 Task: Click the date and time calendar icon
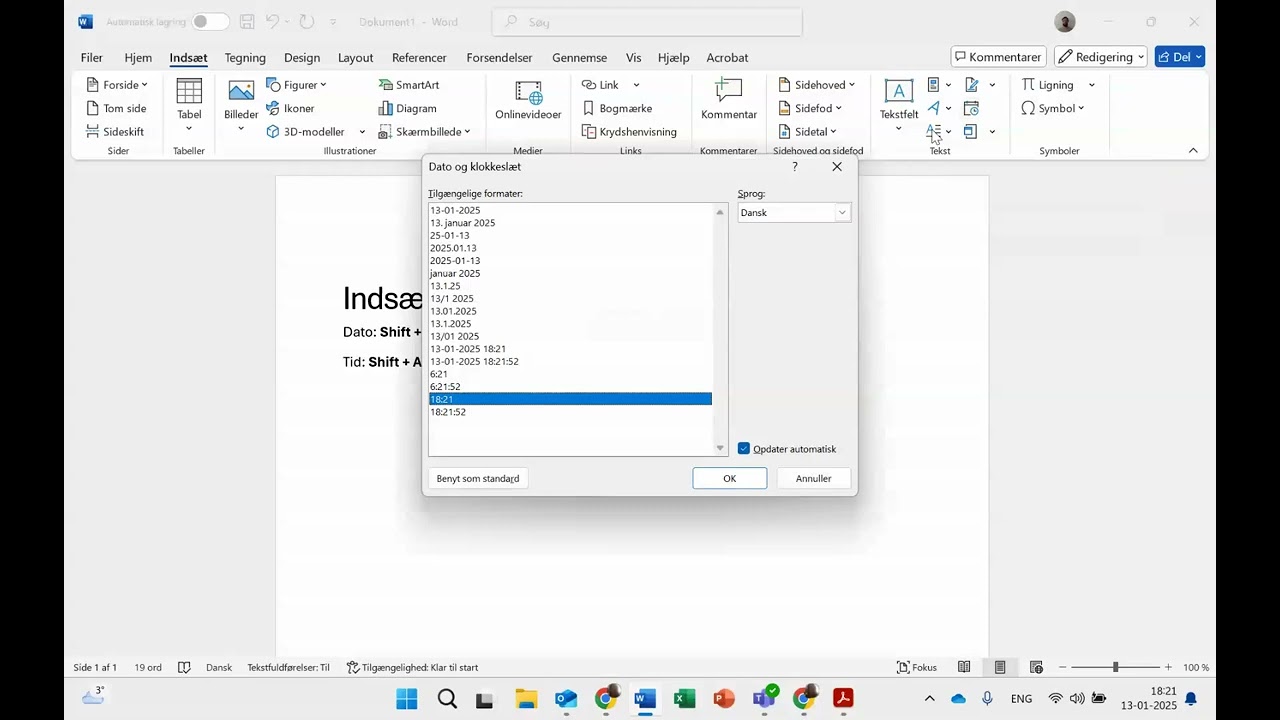coord(971,108)
